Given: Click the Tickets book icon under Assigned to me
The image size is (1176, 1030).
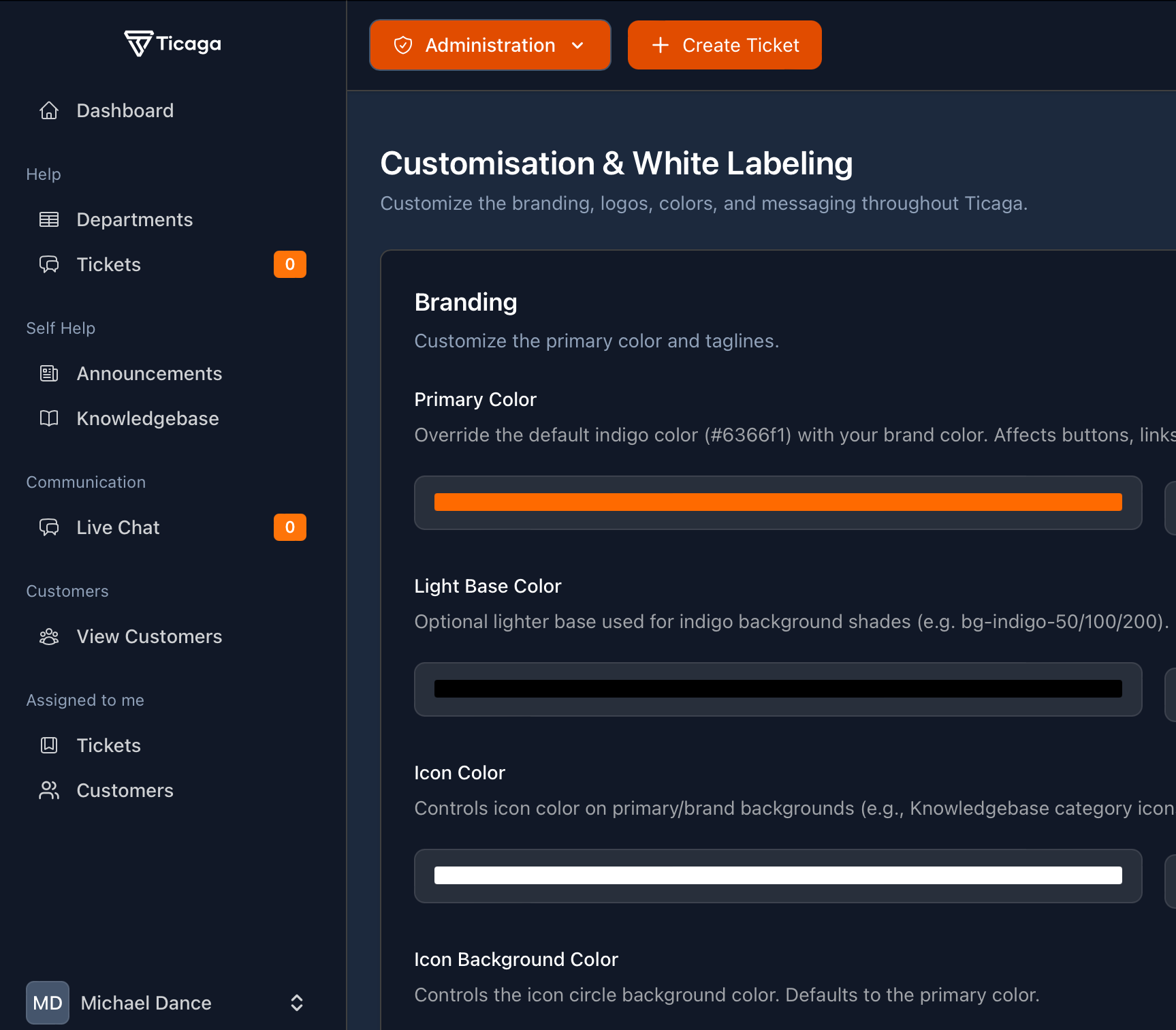Looking at the screenshot, I should 48,745.
